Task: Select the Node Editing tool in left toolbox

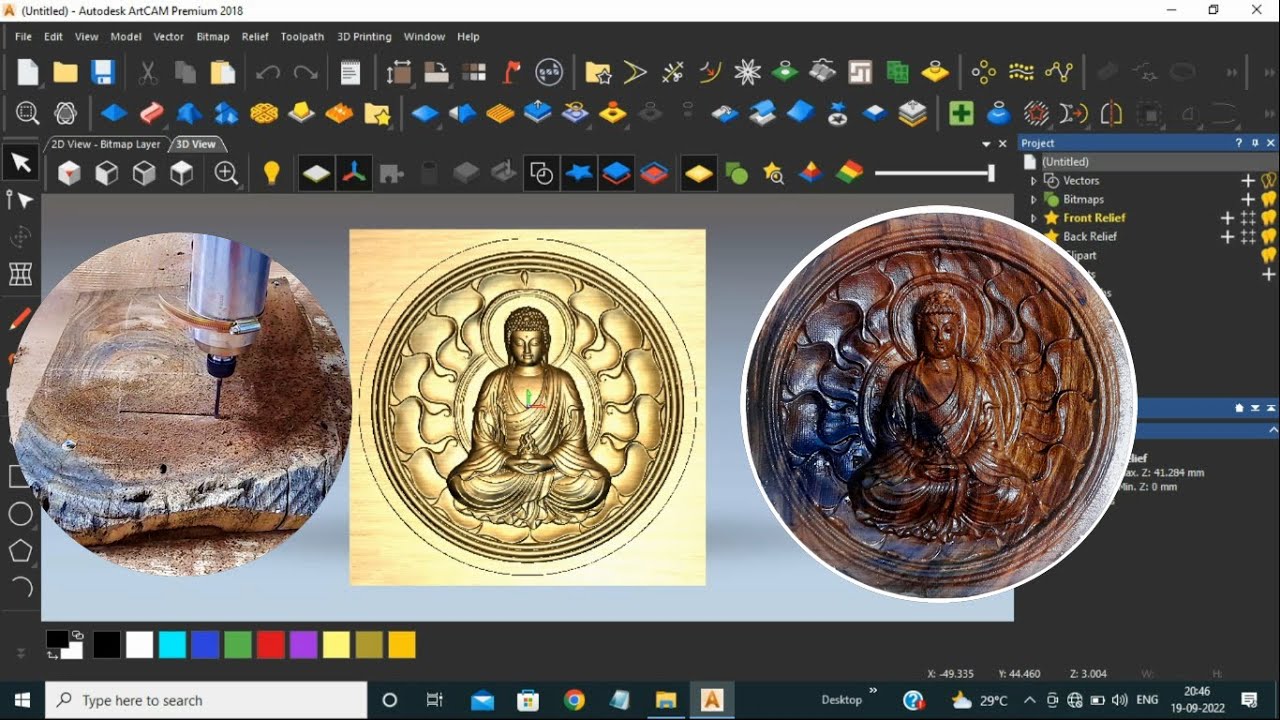Action: click(21, 200)
